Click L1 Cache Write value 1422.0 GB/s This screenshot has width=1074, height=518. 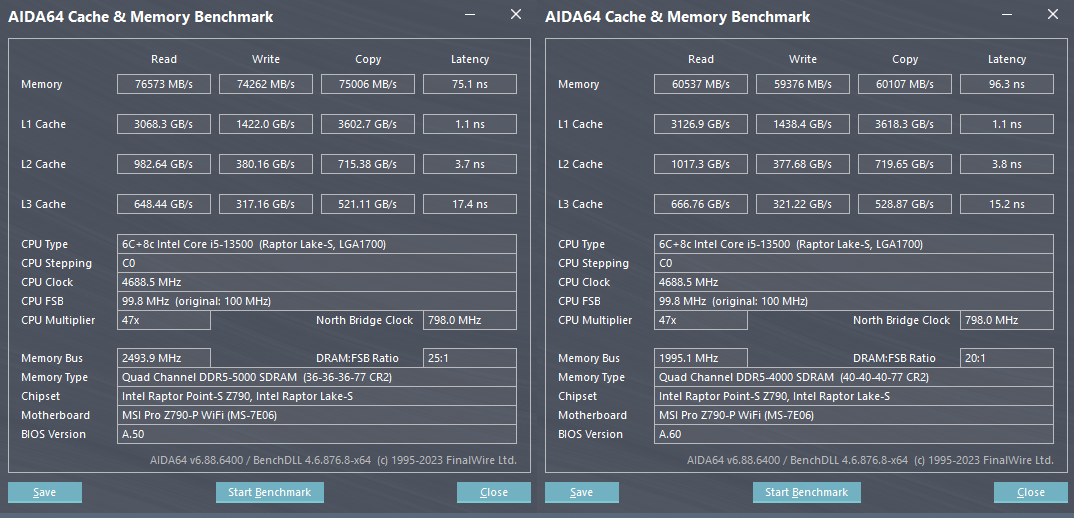click(266, 124)
